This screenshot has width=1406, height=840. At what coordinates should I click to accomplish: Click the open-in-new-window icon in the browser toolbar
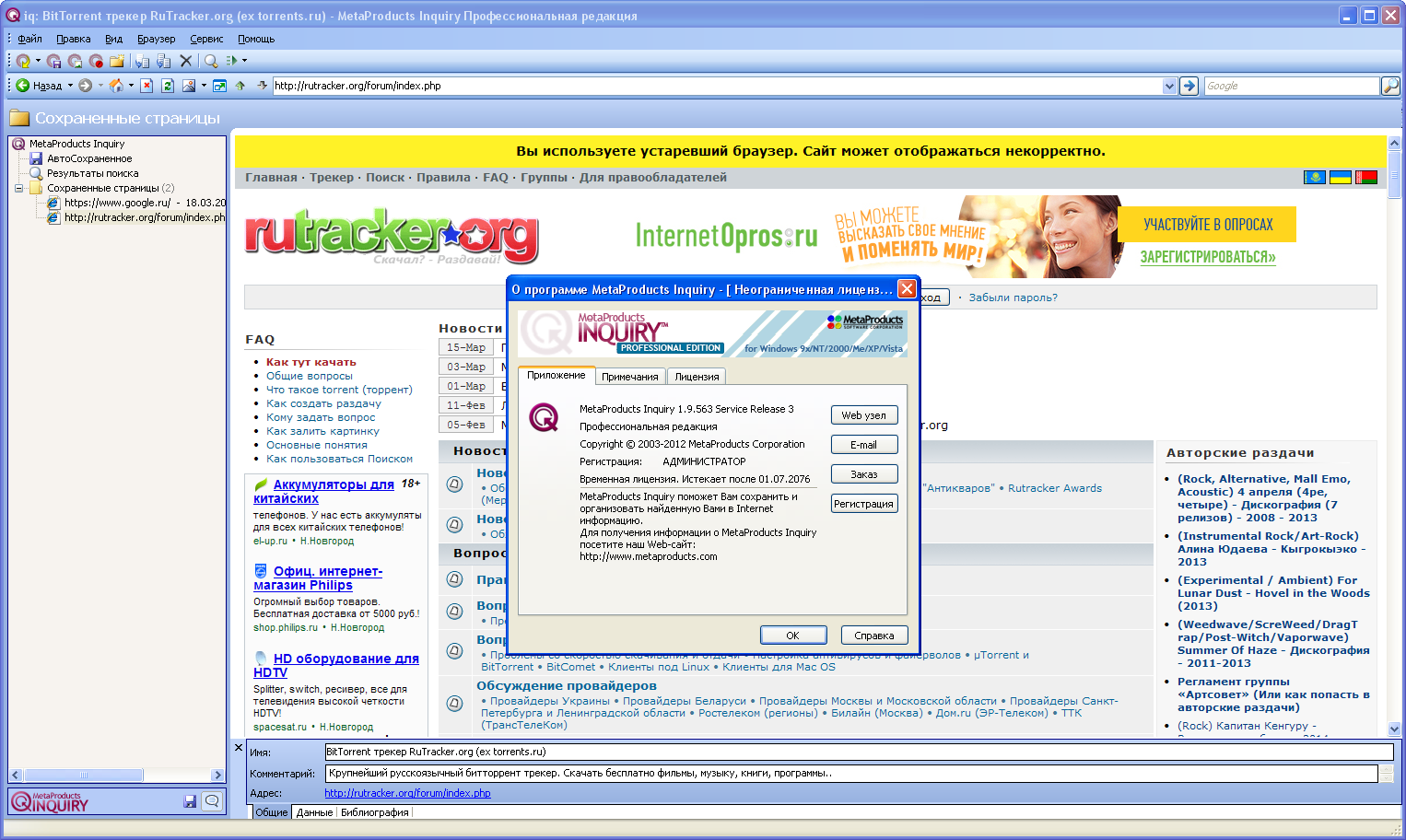click(x=219, y=86)
